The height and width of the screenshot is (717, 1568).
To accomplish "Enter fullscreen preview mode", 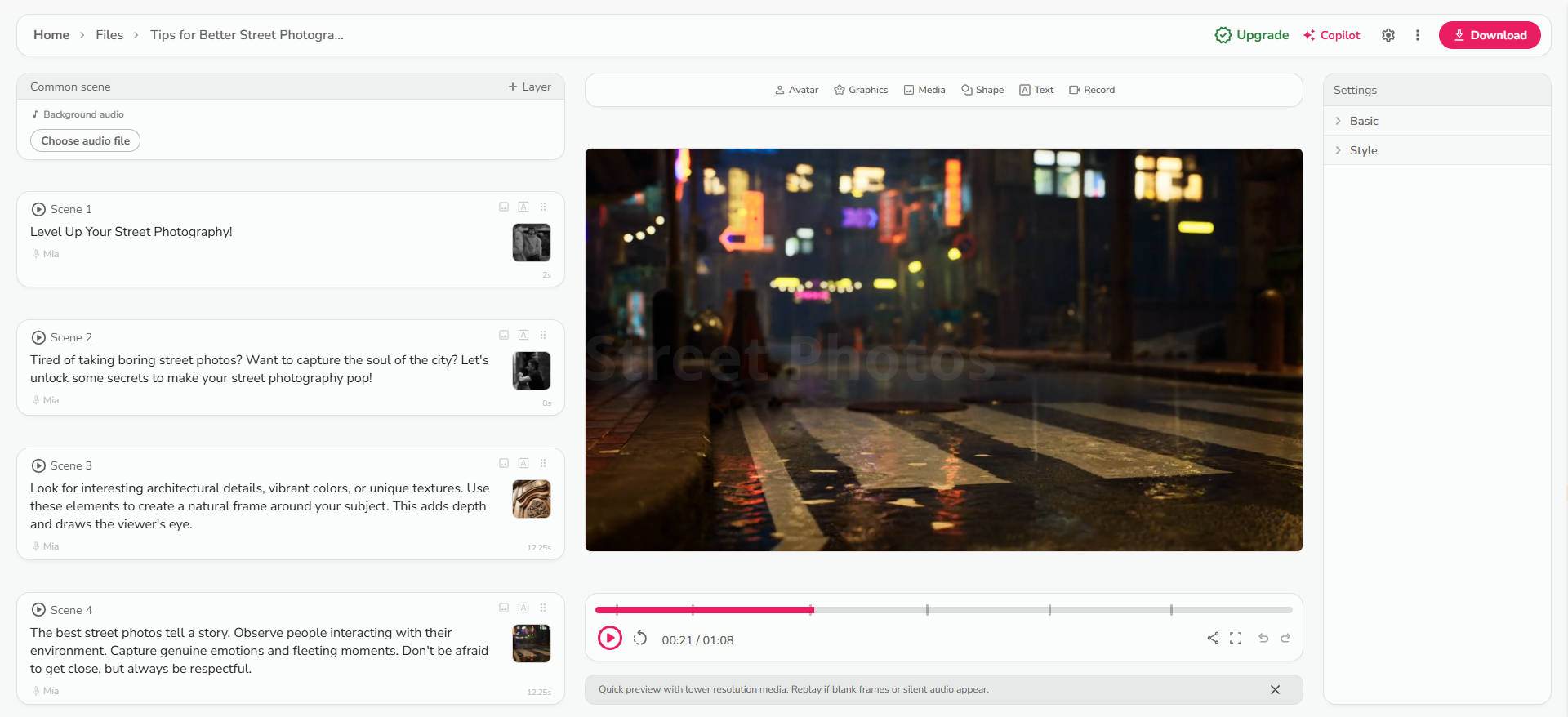I will [x=1236, y=638].
